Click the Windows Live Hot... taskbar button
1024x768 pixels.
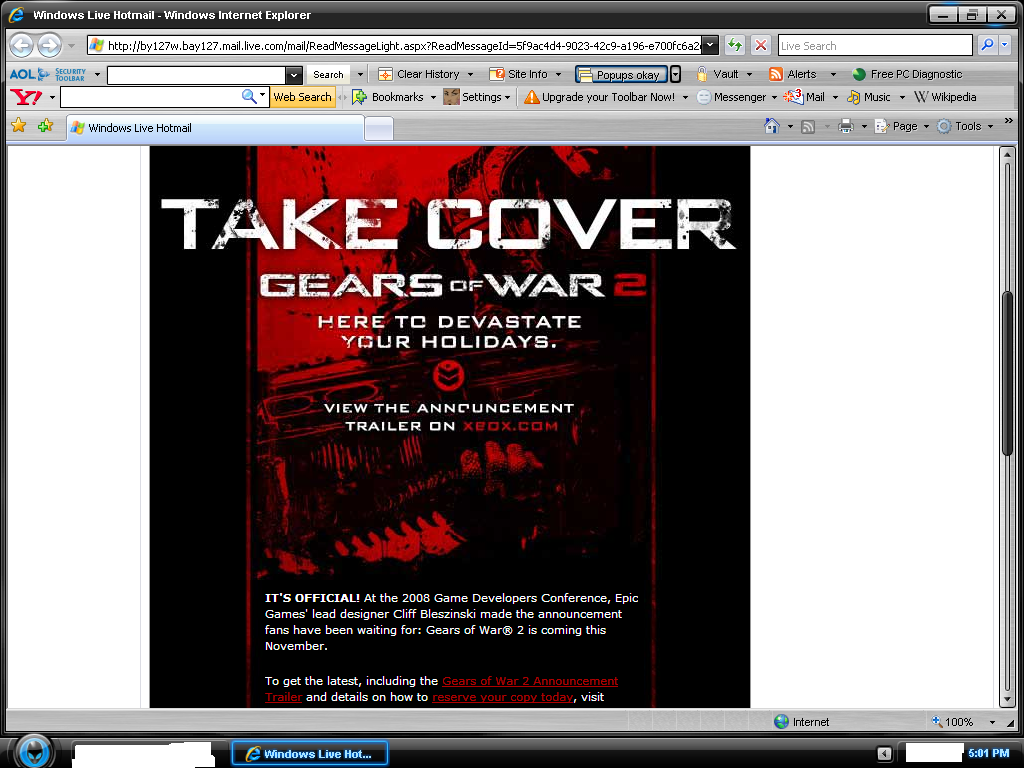pyautogui.click(x=310, y=754)
